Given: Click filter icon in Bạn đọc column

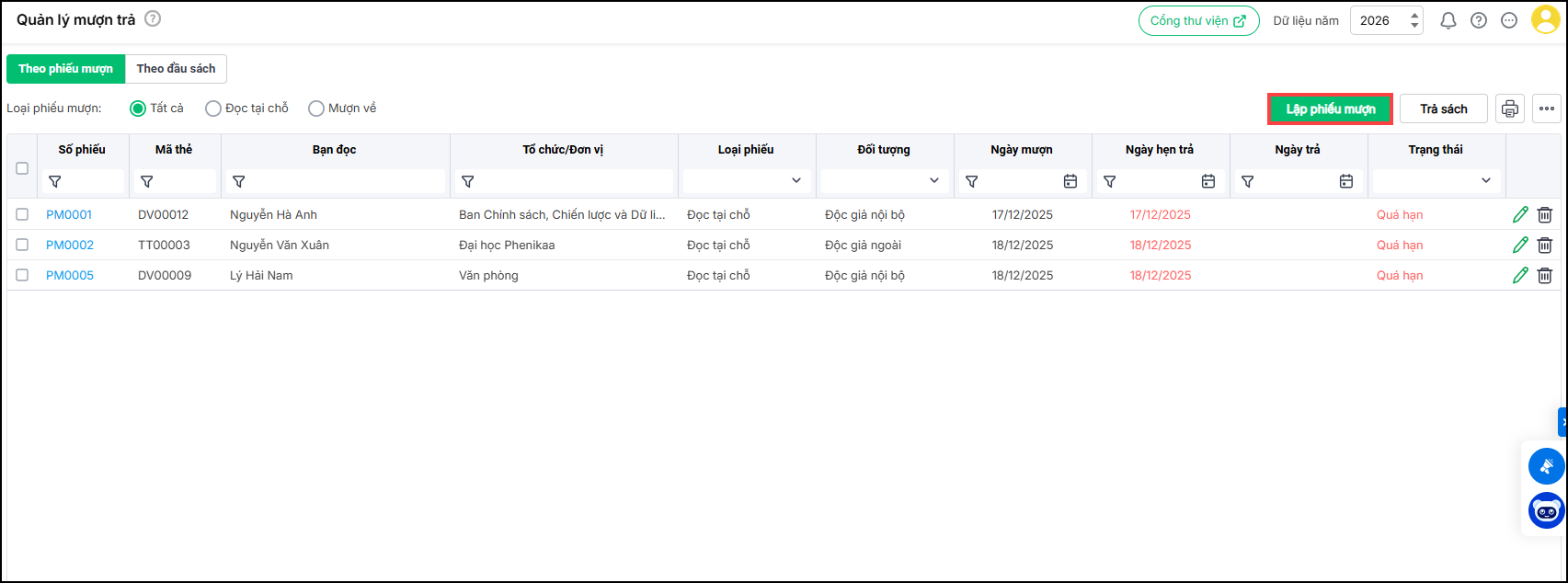Looking at the screenshot, I should coord(239,182).
